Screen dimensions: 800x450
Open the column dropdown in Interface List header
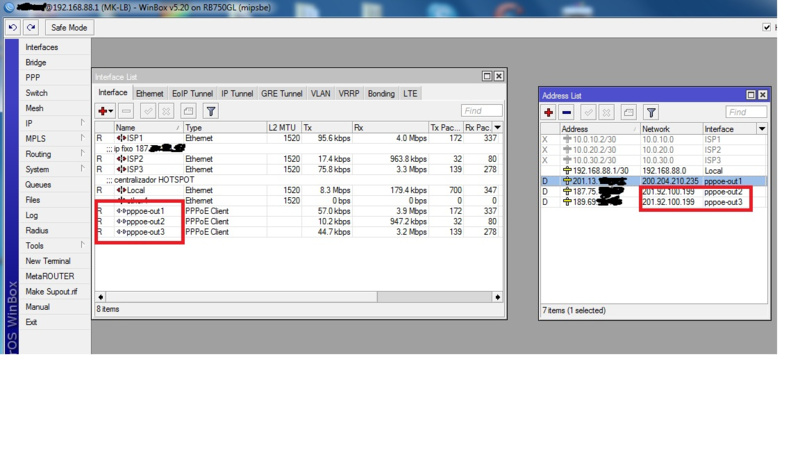click(x=497, y=127)
